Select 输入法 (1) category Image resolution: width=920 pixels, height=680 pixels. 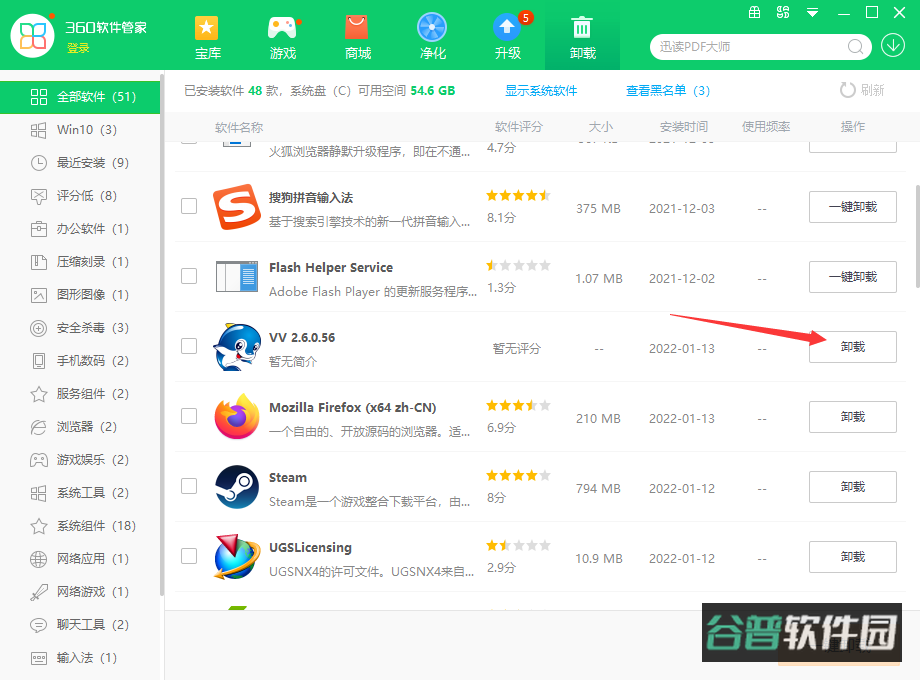(80, 658)
